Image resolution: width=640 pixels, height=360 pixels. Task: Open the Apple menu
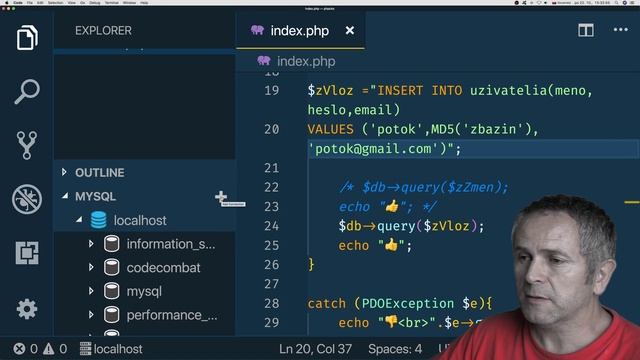click(x=7, y=2)
